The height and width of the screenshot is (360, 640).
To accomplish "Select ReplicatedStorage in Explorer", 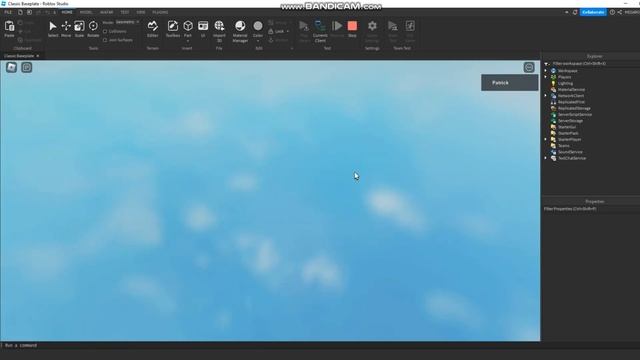I will [x=574, y=108].
